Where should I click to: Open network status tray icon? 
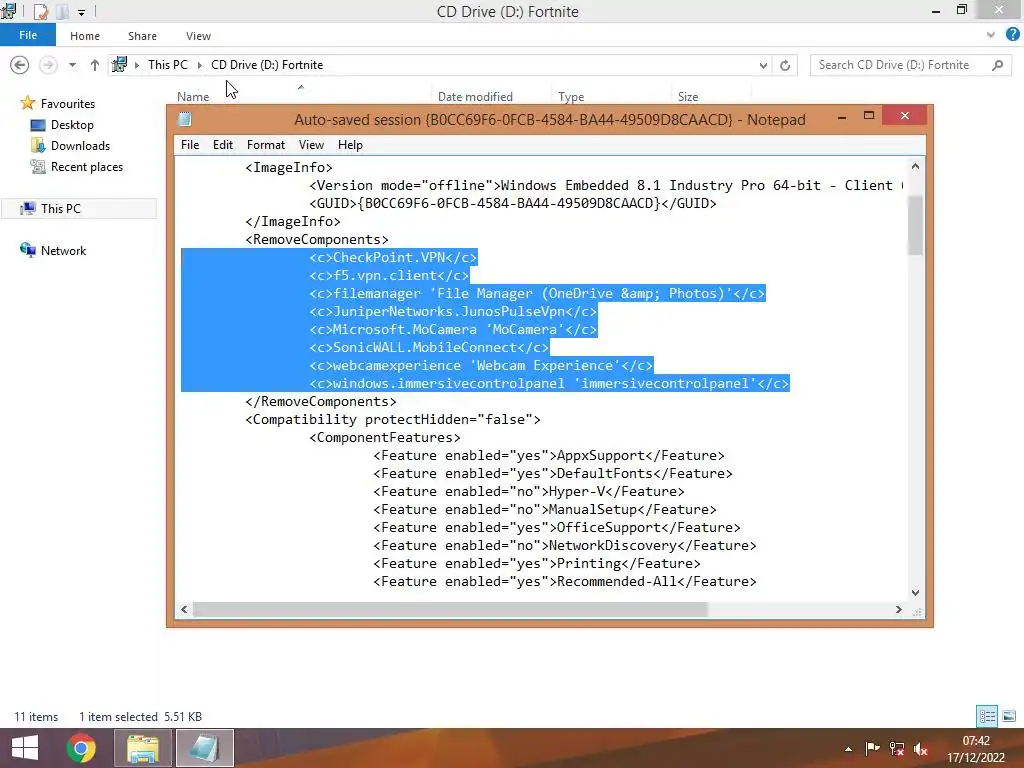(897, 749)
